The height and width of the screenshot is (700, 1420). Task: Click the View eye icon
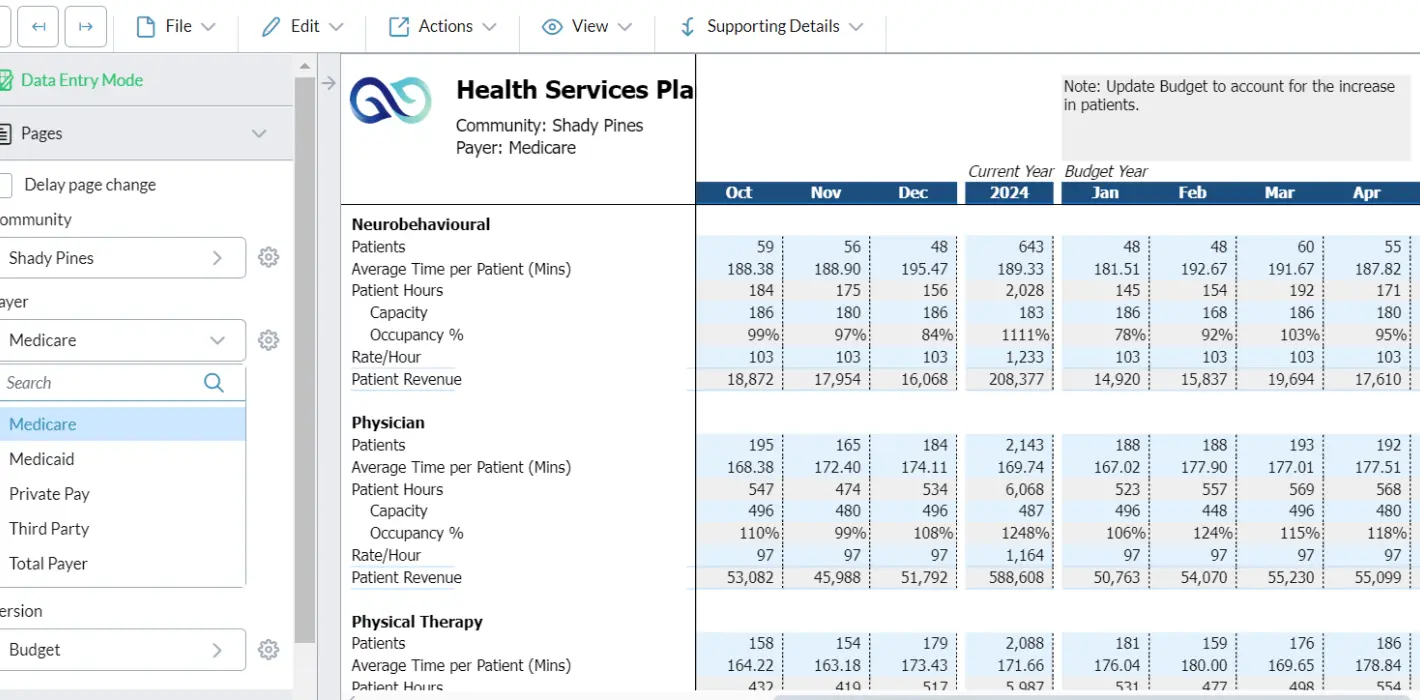click(x=552, y=27)
